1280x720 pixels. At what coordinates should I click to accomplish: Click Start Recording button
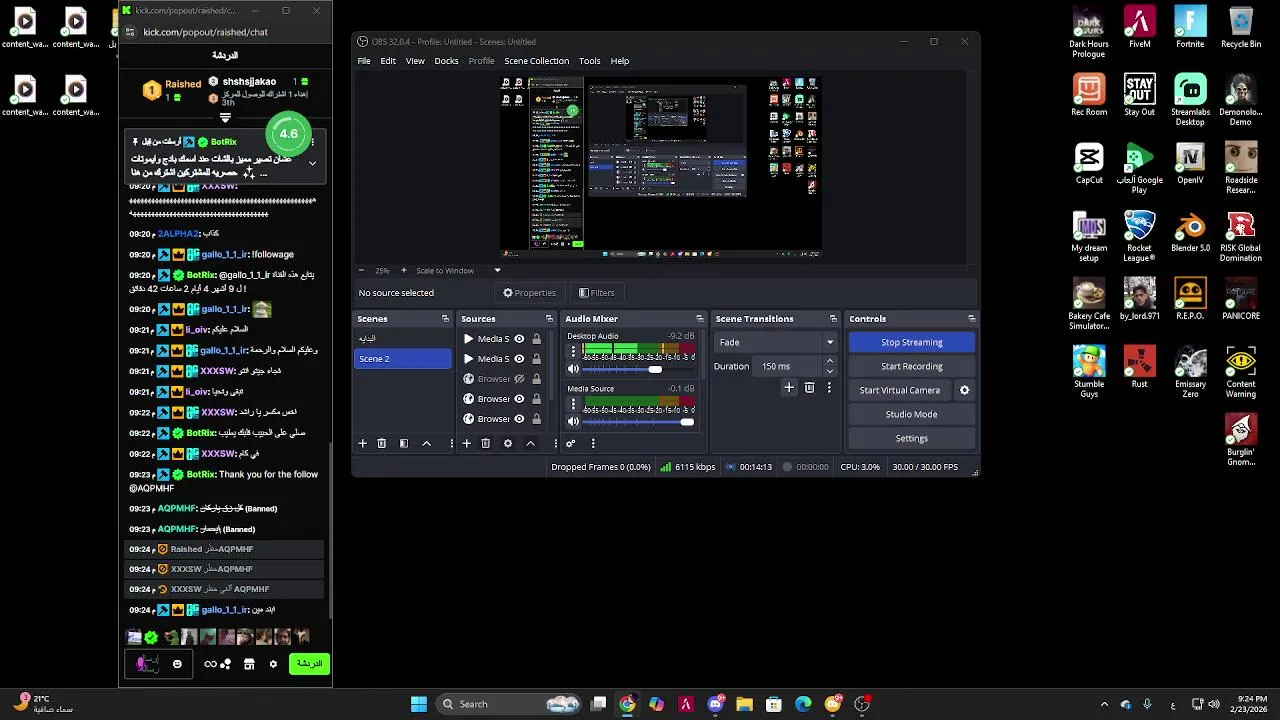point(911,366)
